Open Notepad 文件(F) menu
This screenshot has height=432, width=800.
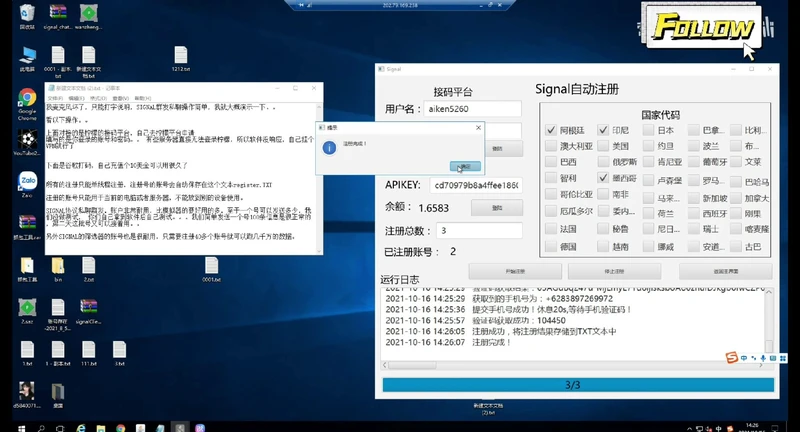[x=55, y=98]
